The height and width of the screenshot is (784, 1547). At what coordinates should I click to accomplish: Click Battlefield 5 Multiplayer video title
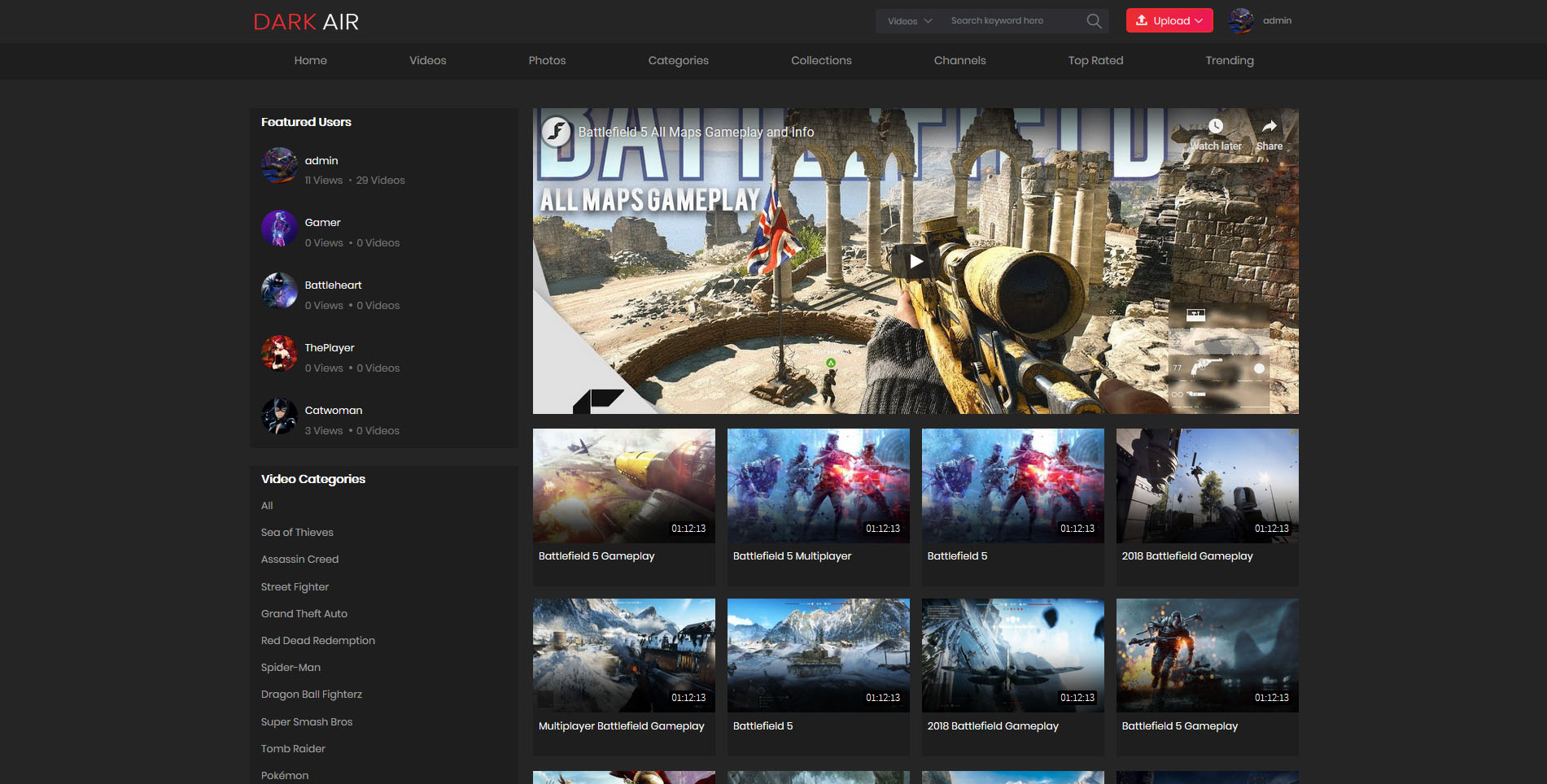[x=792, y=555]
